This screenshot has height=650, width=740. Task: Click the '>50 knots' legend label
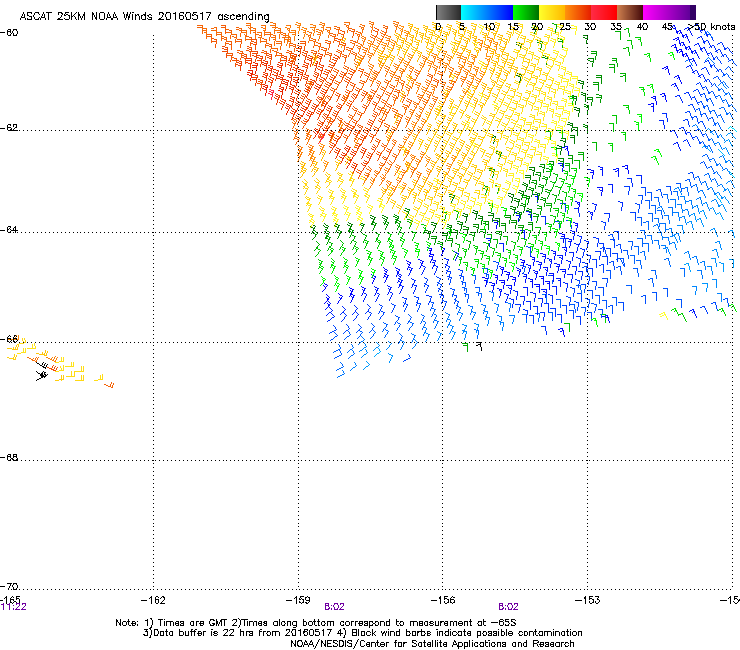(711, 27)
